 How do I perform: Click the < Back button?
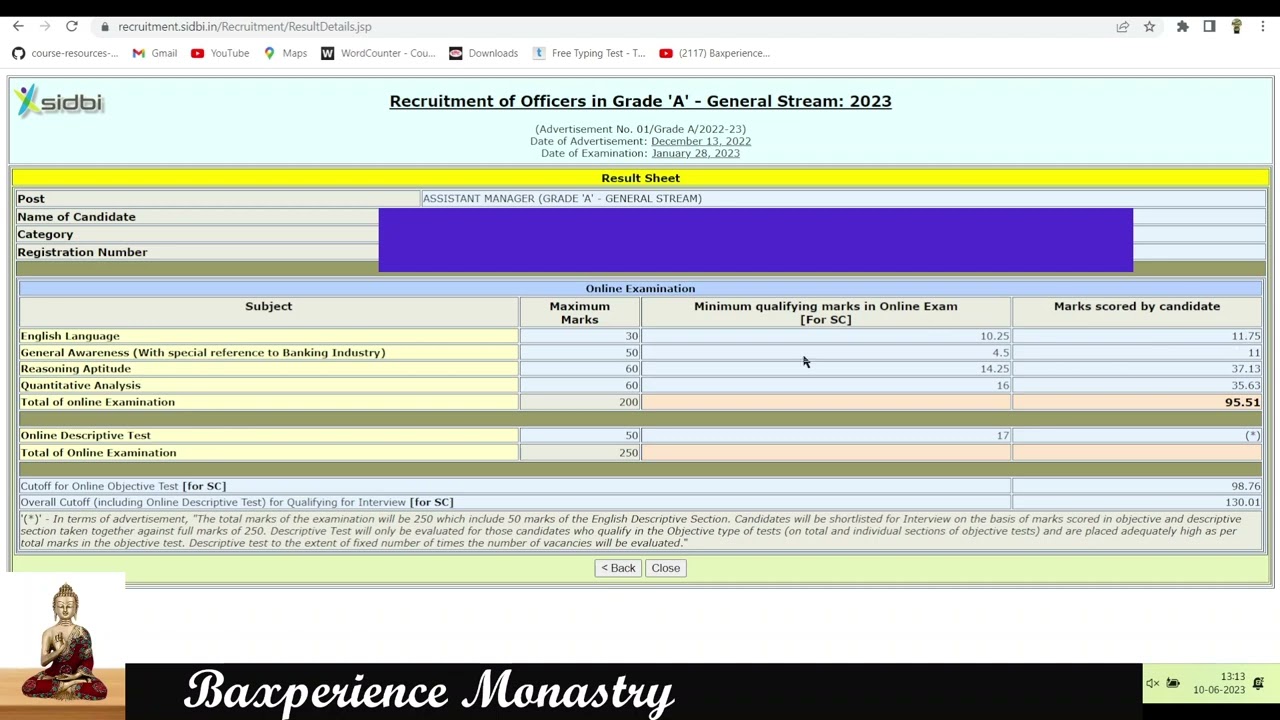click(618, 568)
